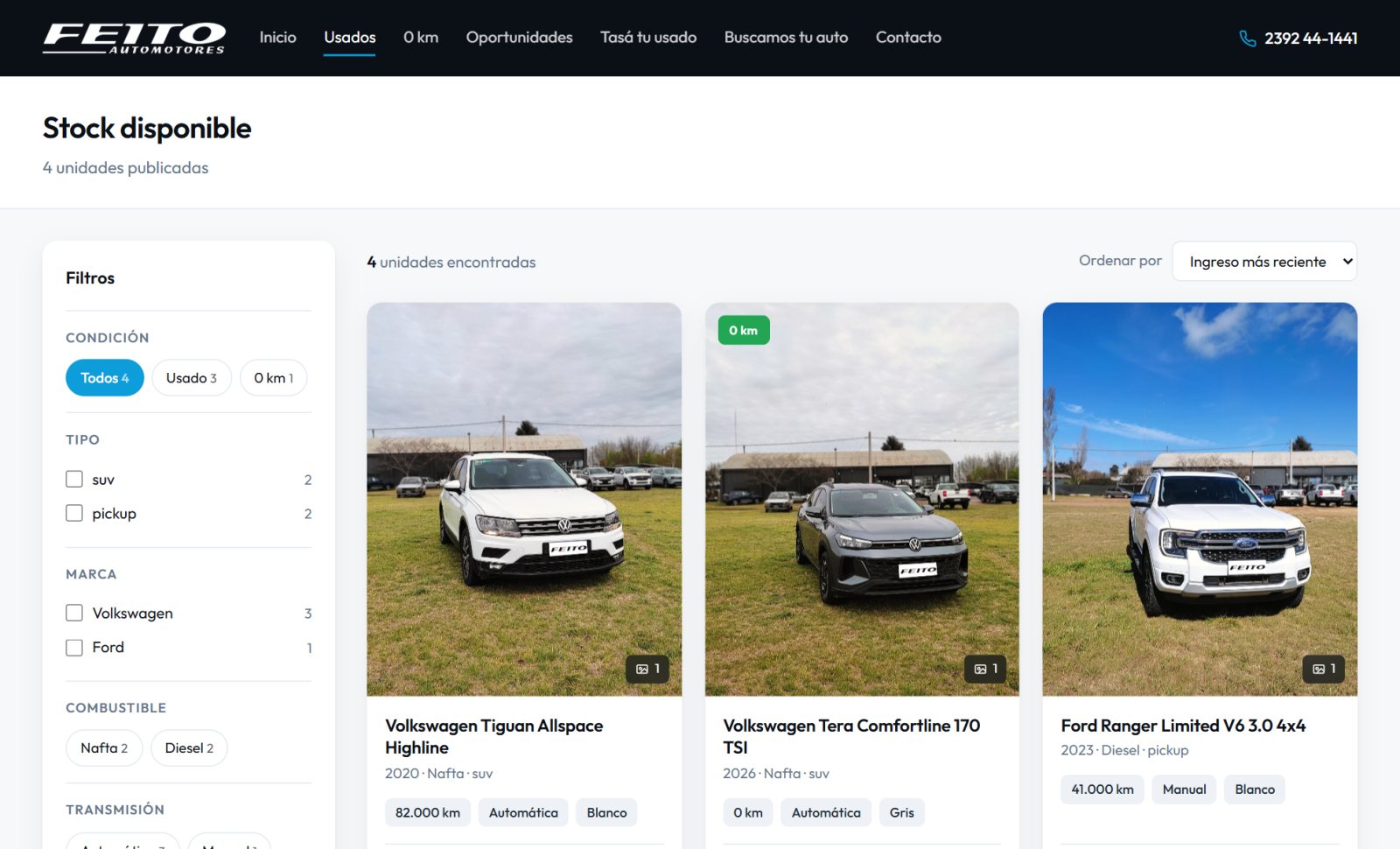Click '4 unidades publicadas' text
Image resolution: width=1400 pixels, height=849 pixels.
[x=126, y=167]
